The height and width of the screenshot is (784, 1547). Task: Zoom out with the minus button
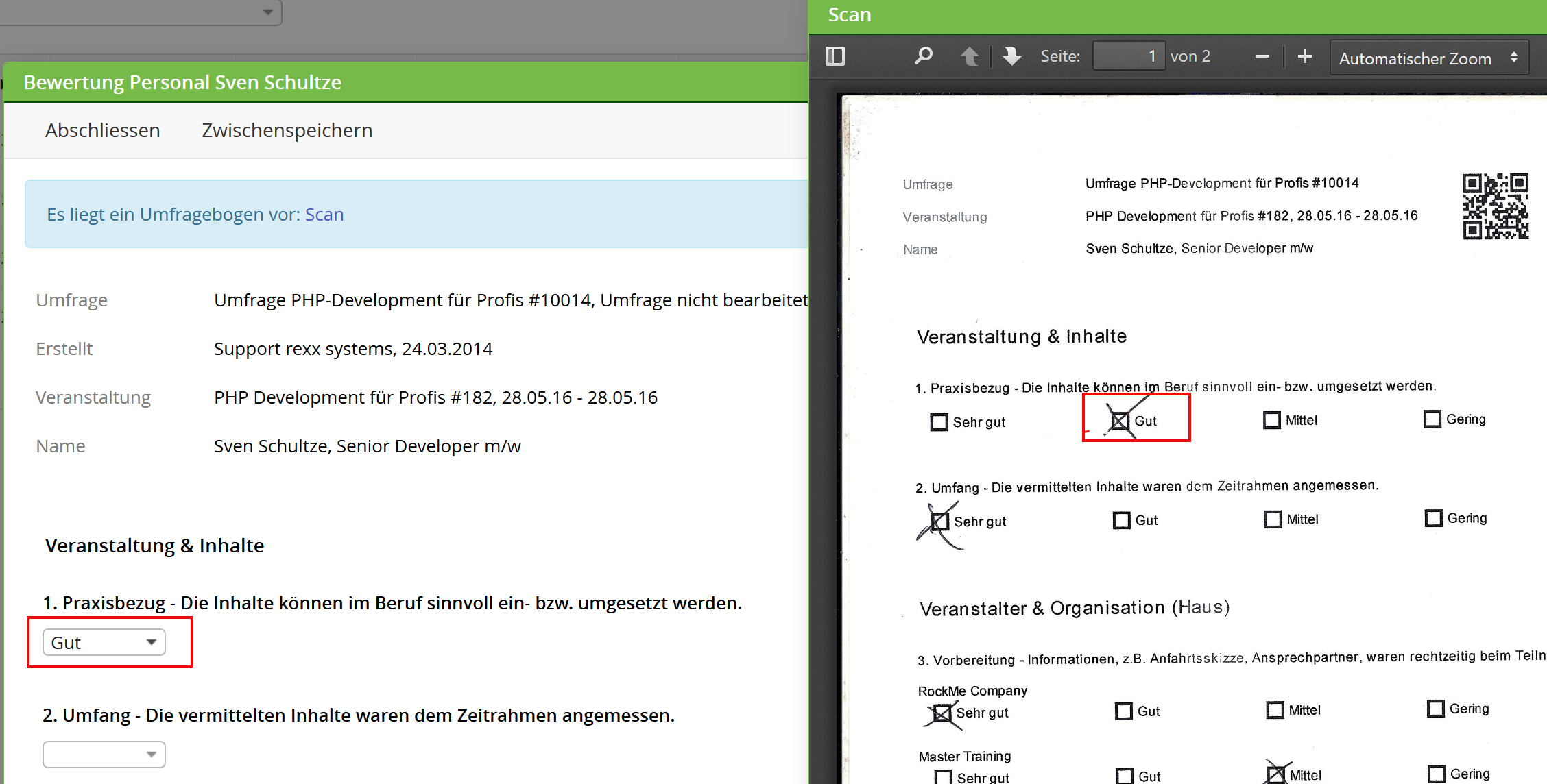tap(1262, 57)
